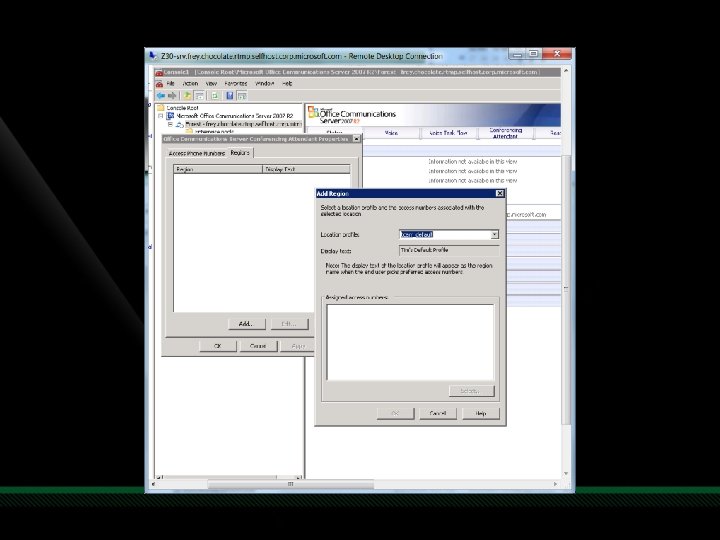Click the first 'Information not available in this view' line
Viewport: 720px width, 540px height.
click(472, 162)
